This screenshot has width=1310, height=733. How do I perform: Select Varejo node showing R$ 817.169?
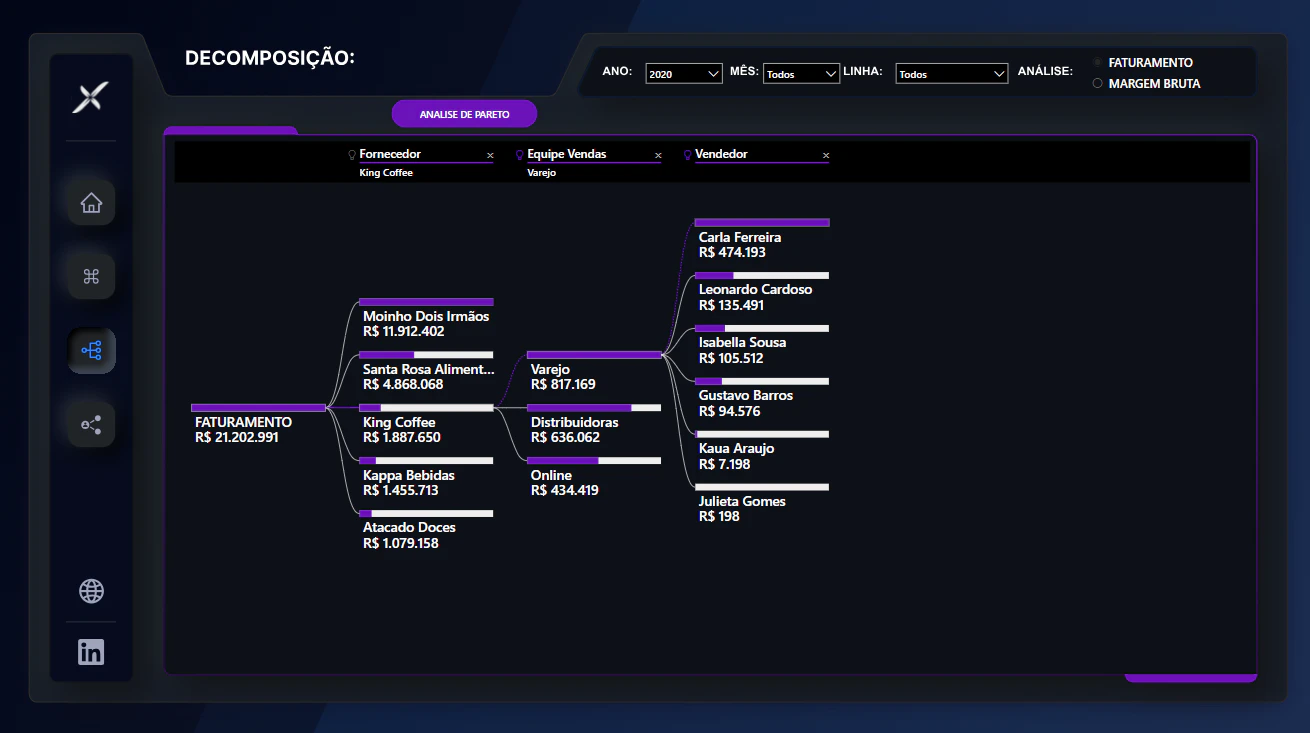594,371
